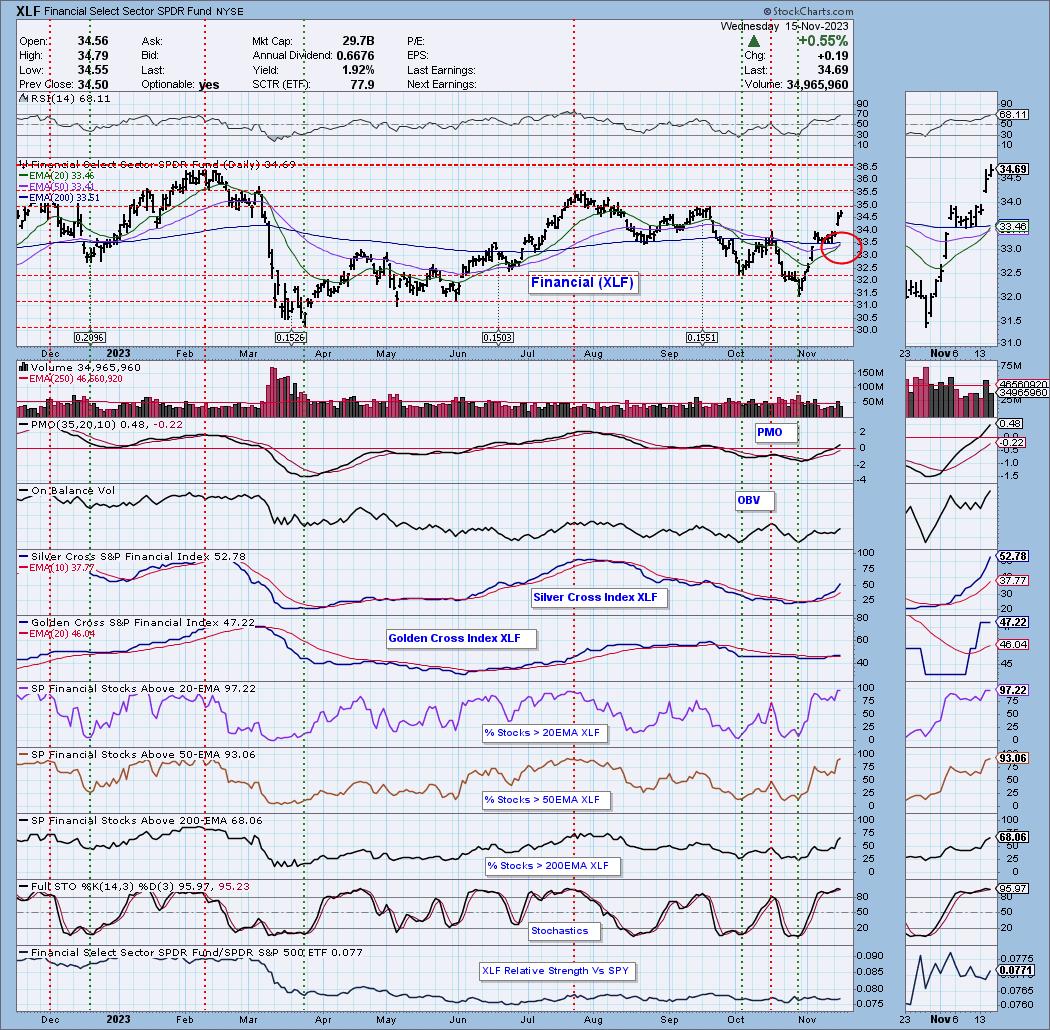This screenshot has height=1030, width=1050.
Task: Click the 95.97 stochastic value tag on right
Action: (1012, 889)
